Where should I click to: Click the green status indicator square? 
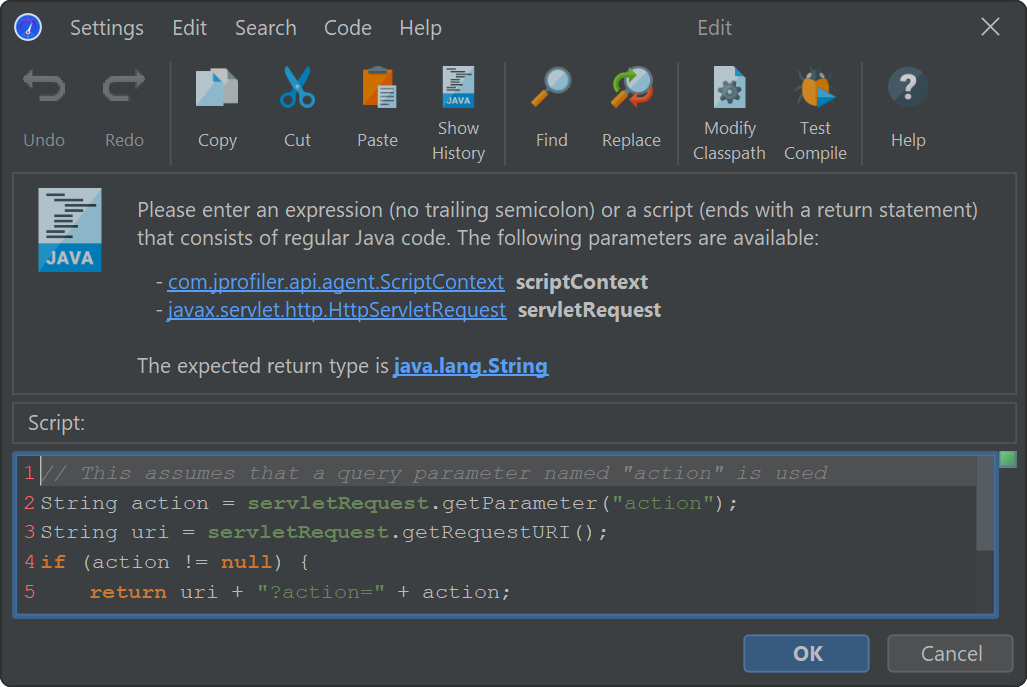1007,459
